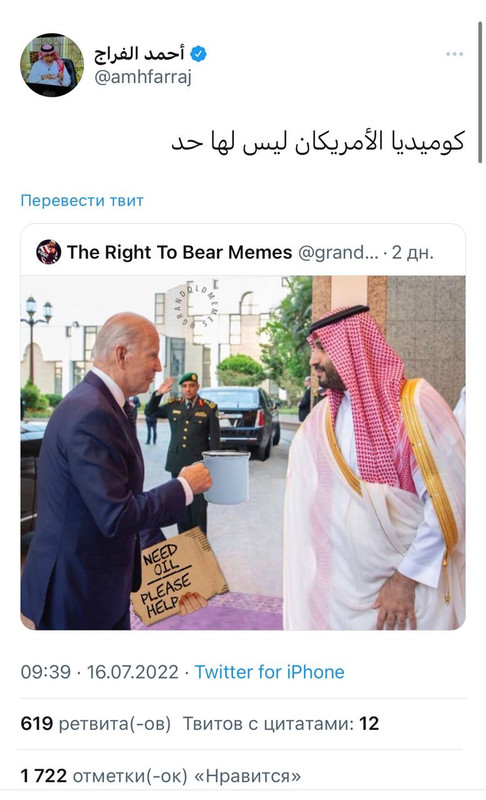
Task: Click the vertical scrollbar on right edge
Action: point(480,92)
